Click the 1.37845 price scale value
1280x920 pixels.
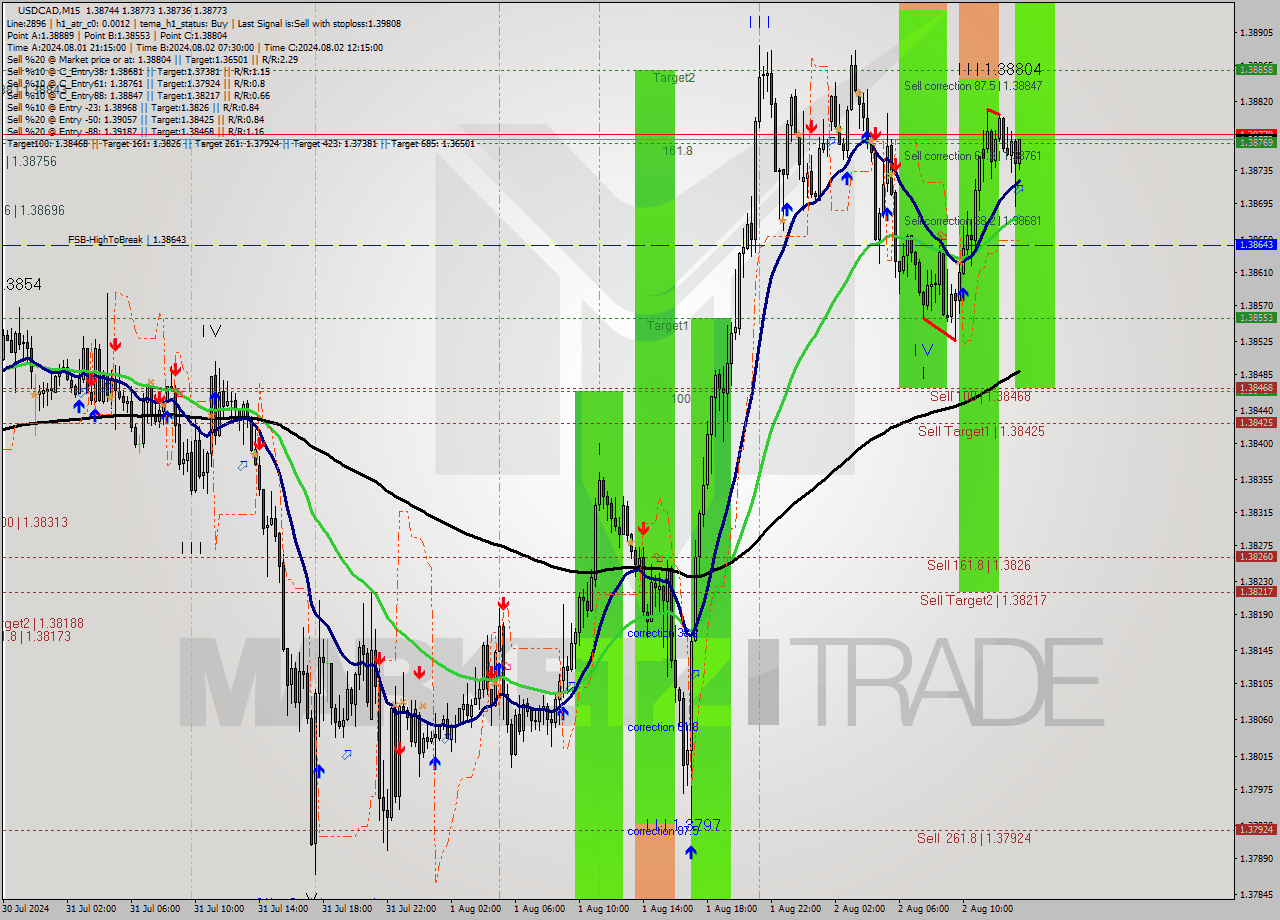click(1256, 894)
